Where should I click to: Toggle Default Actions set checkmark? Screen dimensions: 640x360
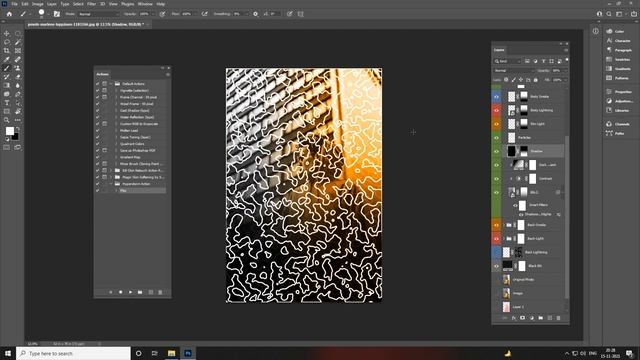coord(98,84)
